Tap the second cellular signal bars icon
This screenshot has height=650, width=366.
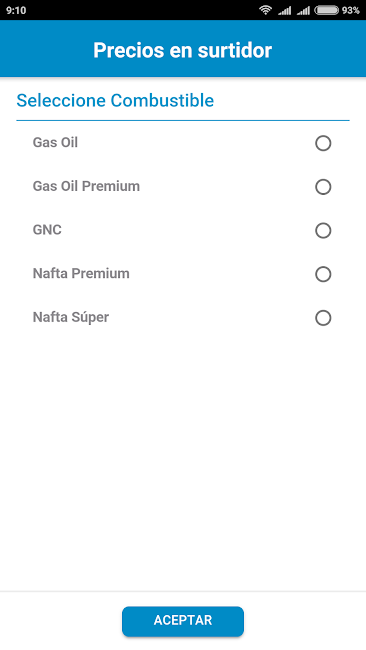point(303,10)
